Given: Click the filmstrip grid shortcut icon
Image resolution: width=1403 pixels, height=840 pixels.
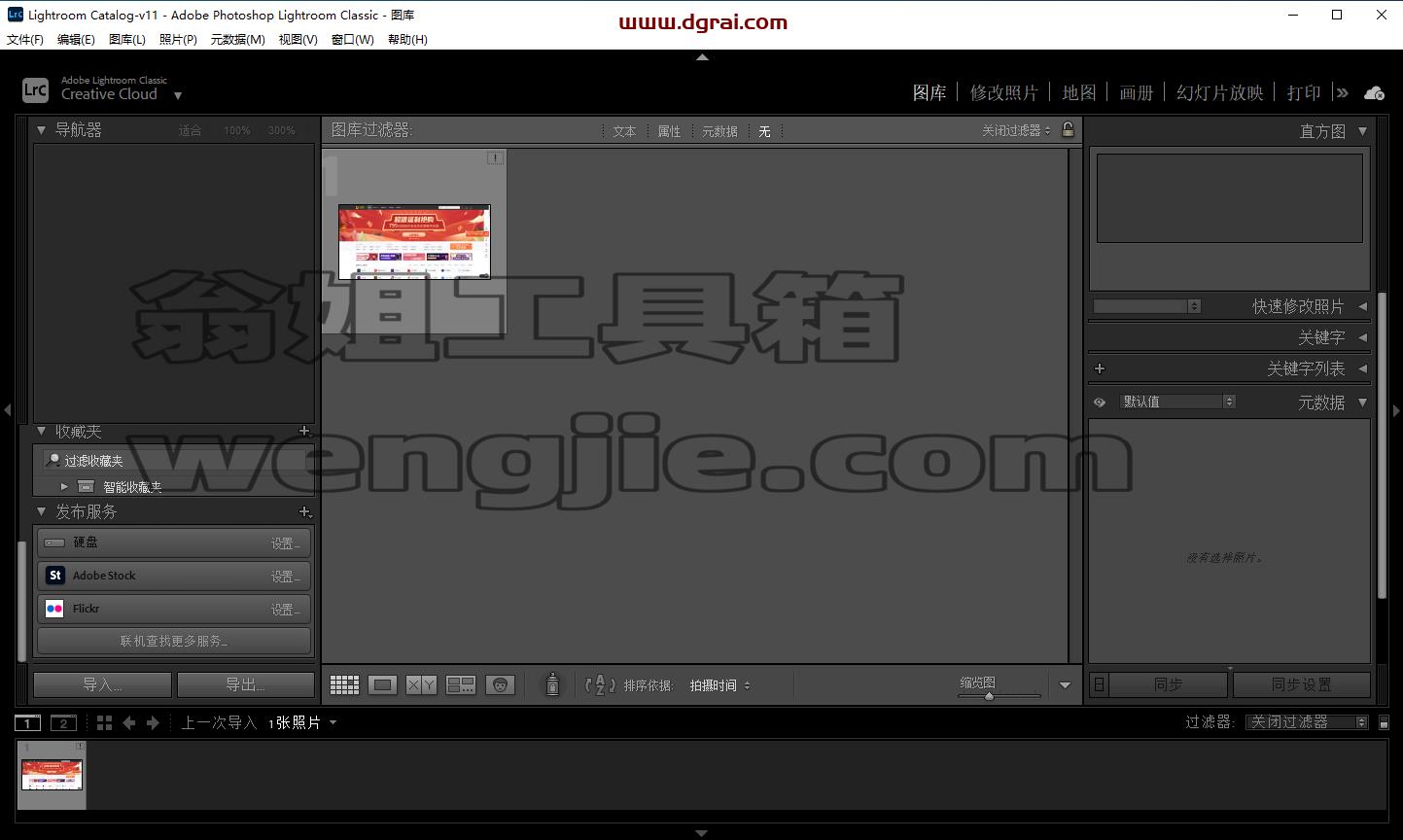Looking at the screenshot, I should 104,722.
